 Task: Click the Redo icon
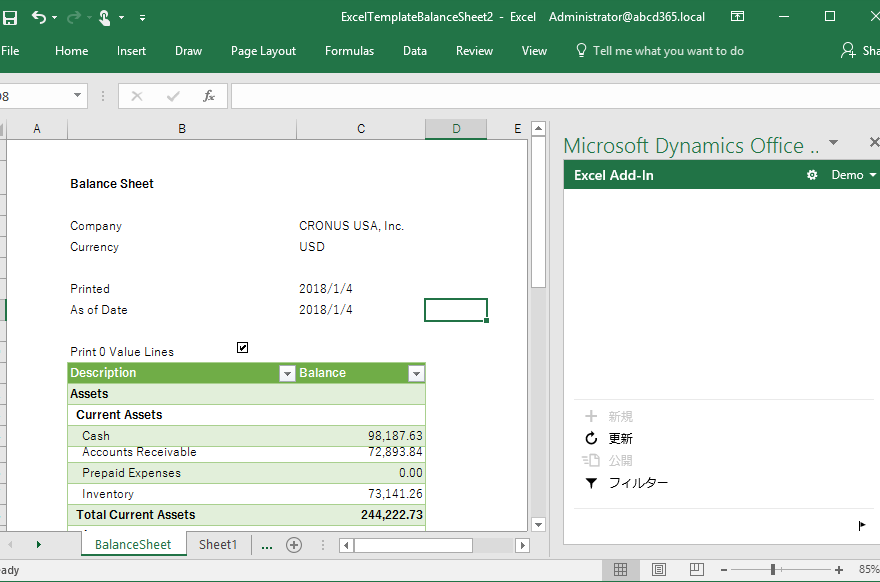click(x=74, y=17)
